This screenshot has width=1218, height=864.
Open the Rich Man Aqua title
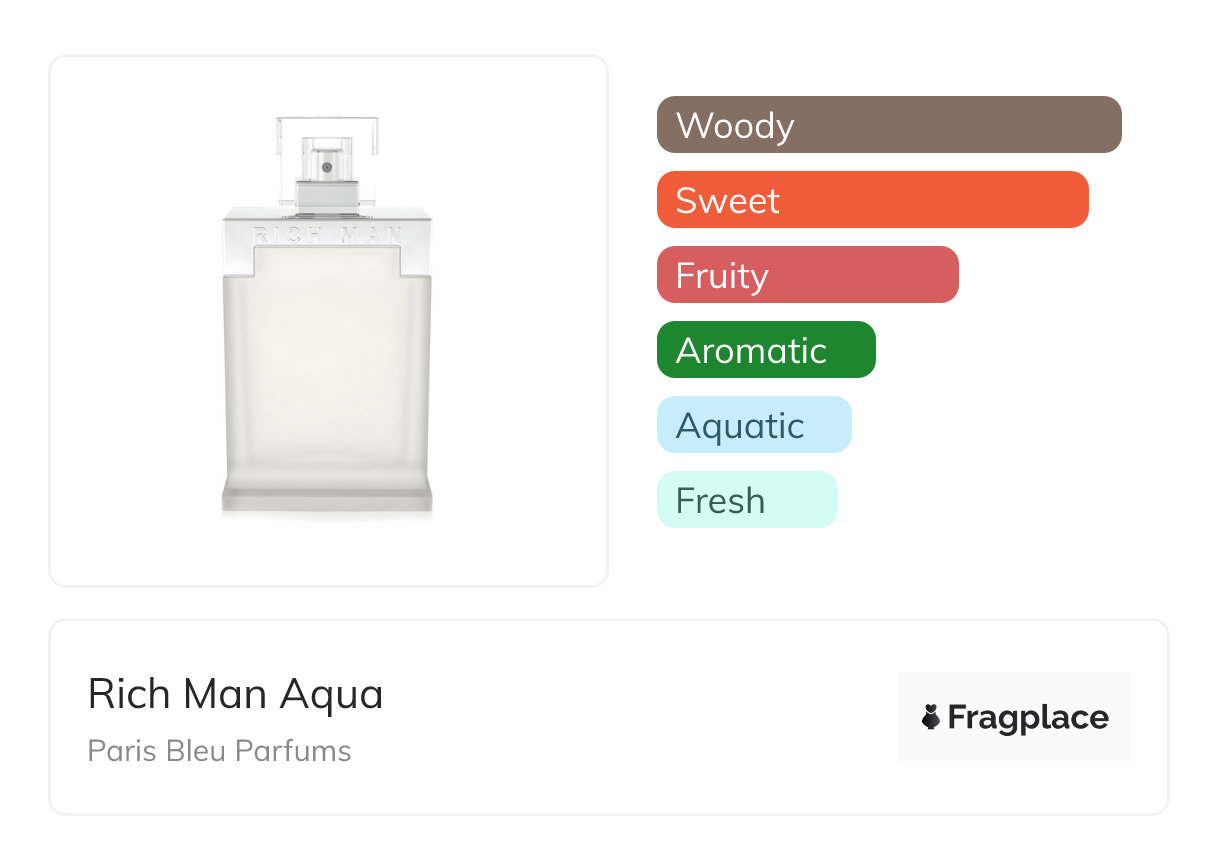[236, 693]
